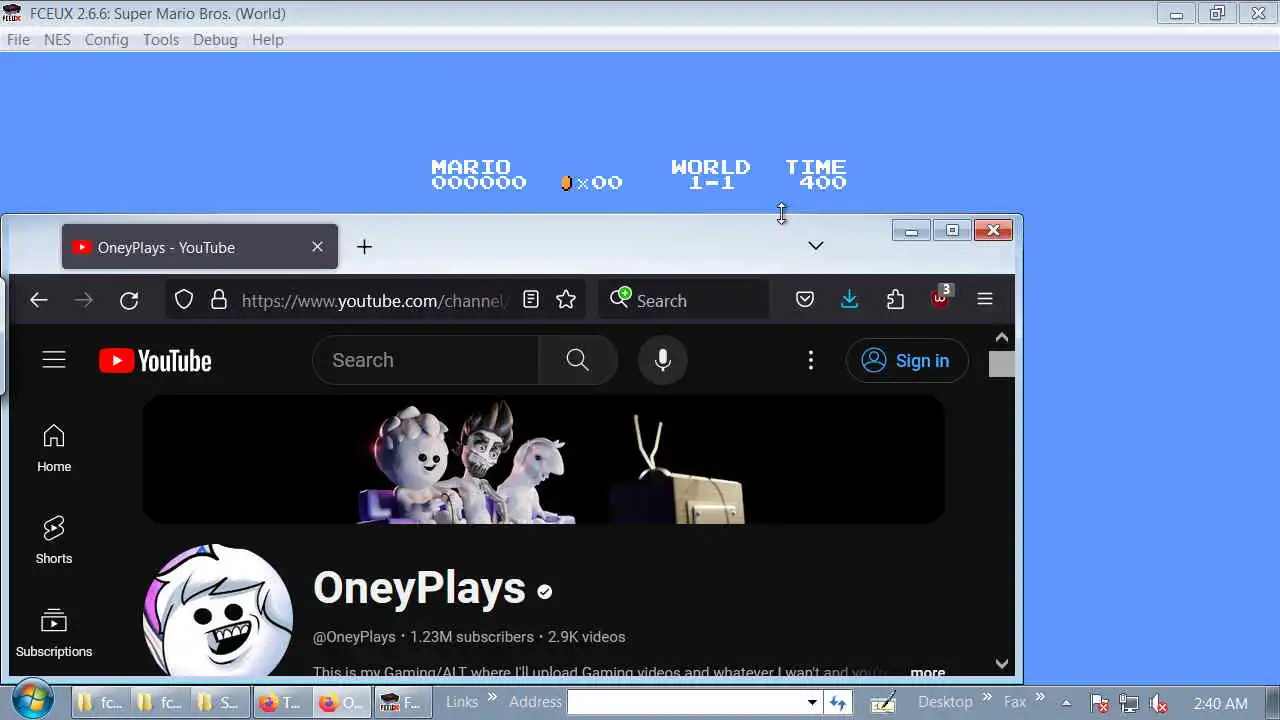Screen dimensions: 1280x720
Task: Expand the Fax toolbar chevron
Action: tap(1040, 697)
